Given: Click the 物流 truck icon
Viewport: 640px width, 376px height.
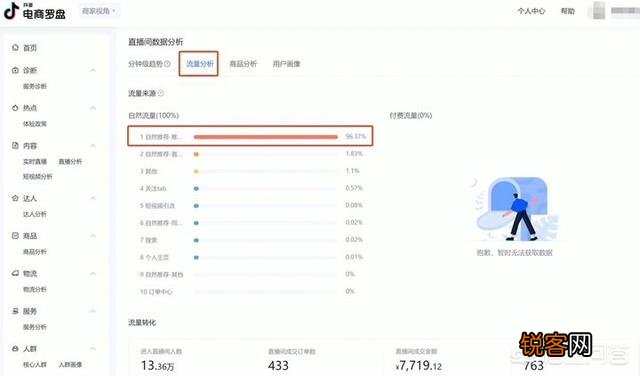Looking at the screenshot, I should [x=15, y=273].
